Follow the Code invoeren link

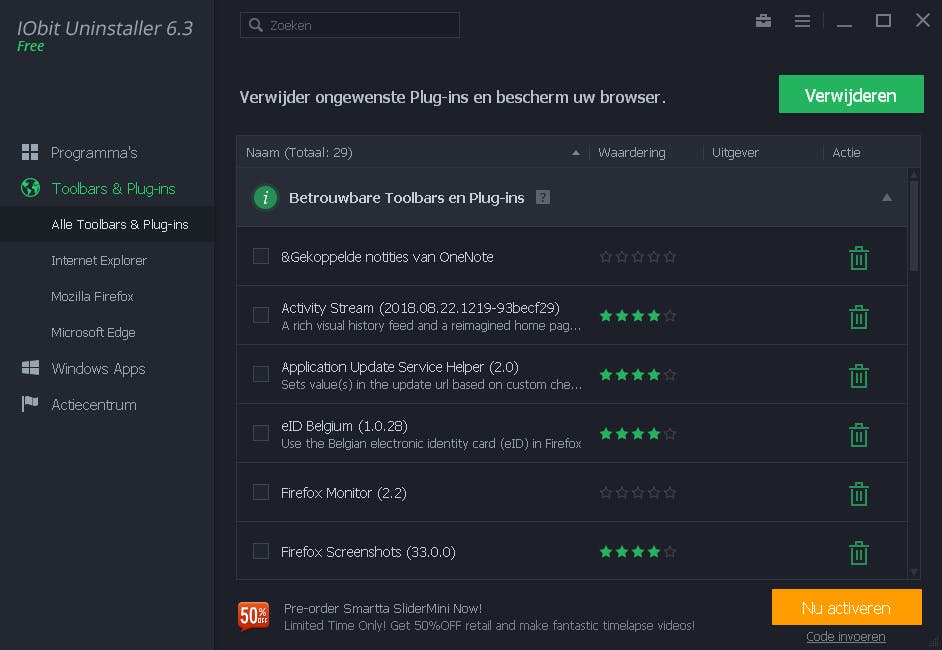(x=845, y=637)
